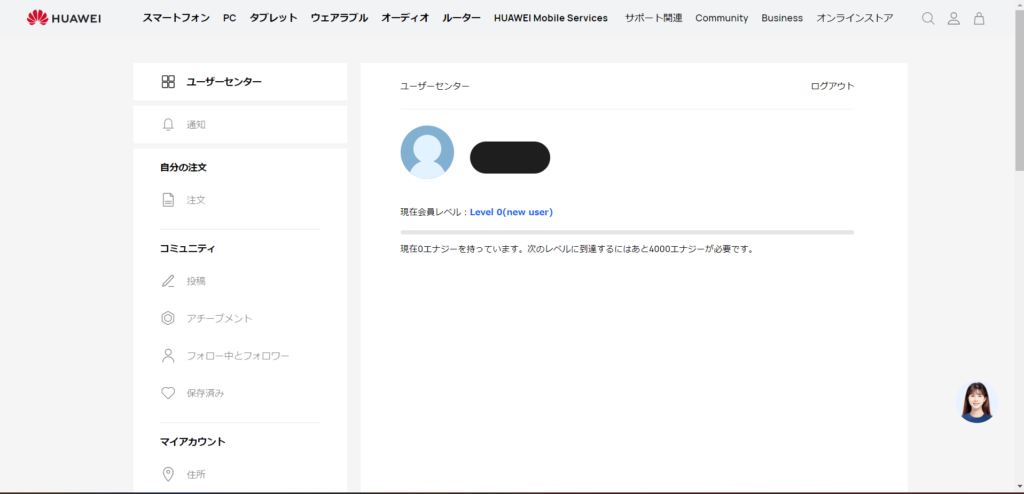Open the スマートフォン menu

tap(176, 18)
